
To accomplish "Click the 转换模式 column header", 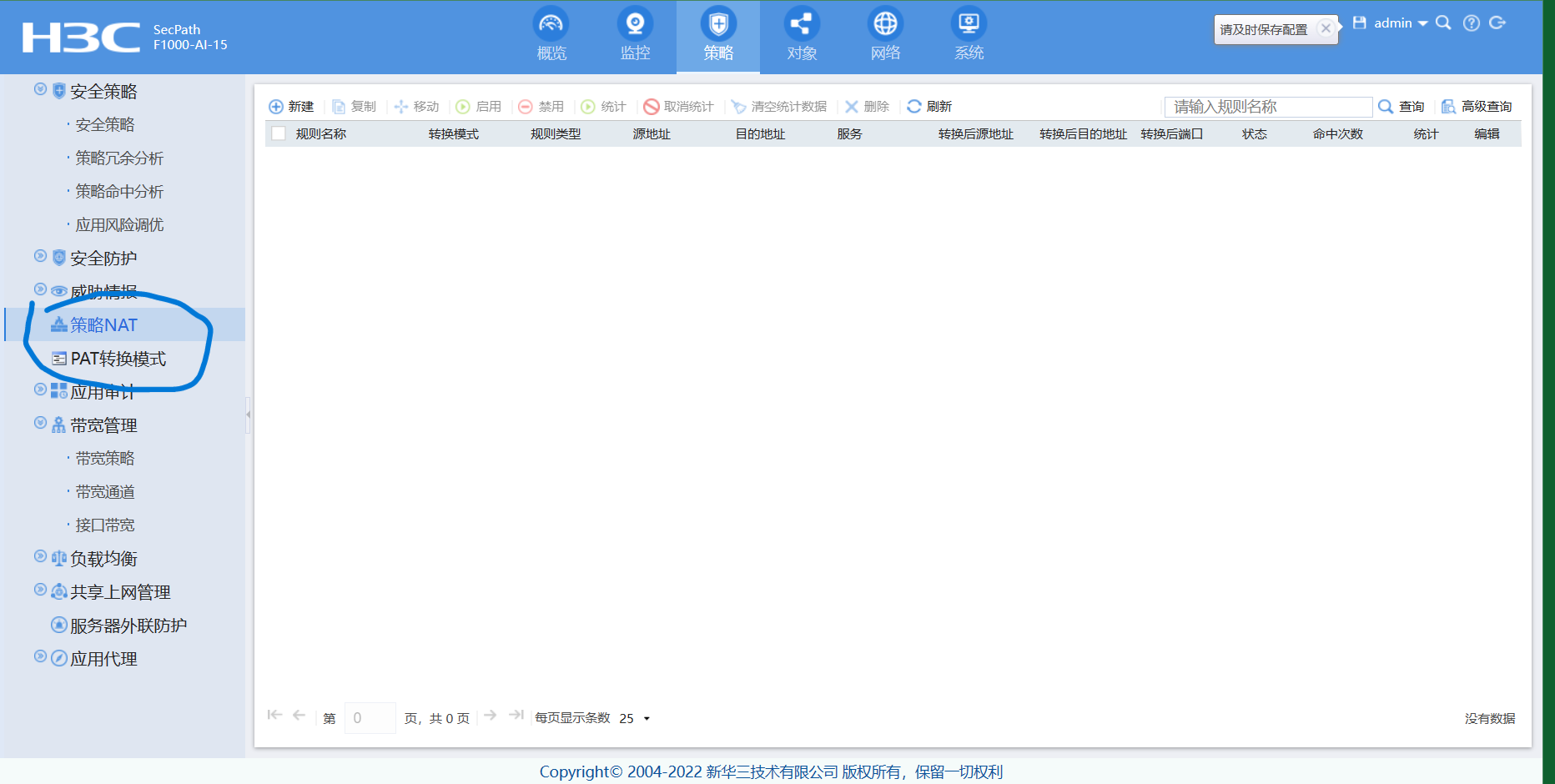I will point(454,133).
